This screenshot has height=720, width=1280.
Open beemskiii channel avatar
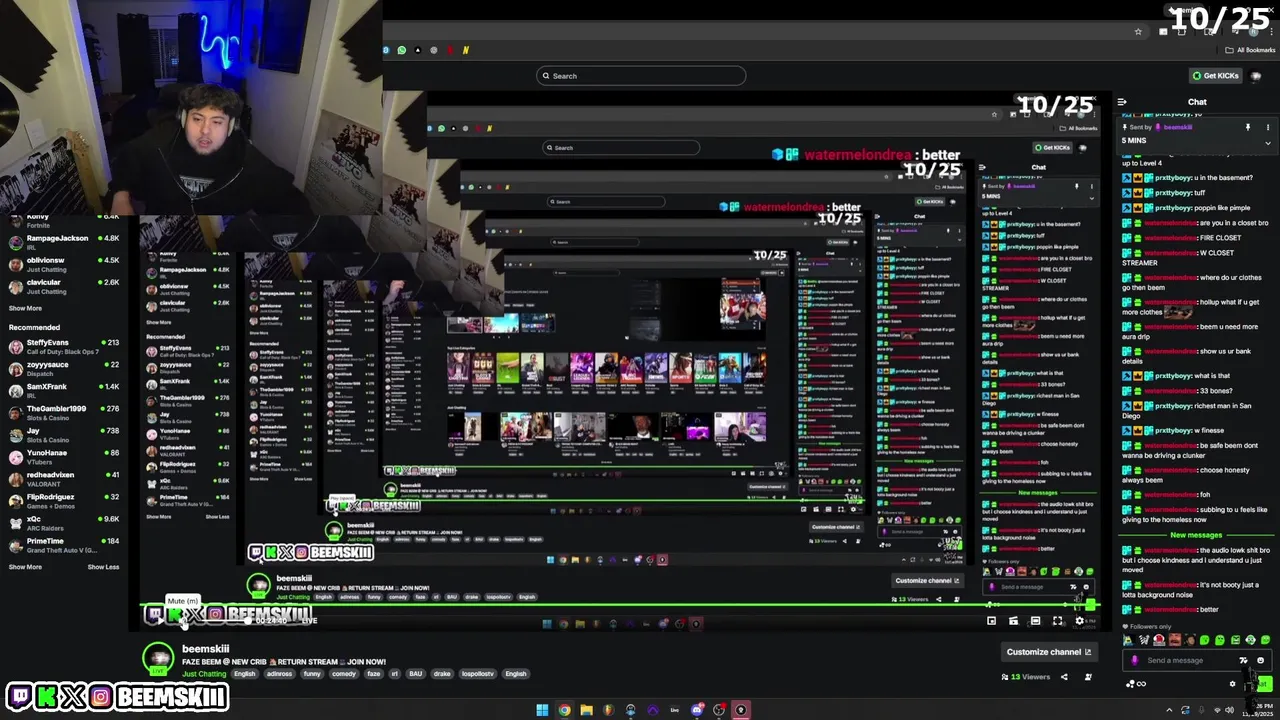[x=159, y=659]
